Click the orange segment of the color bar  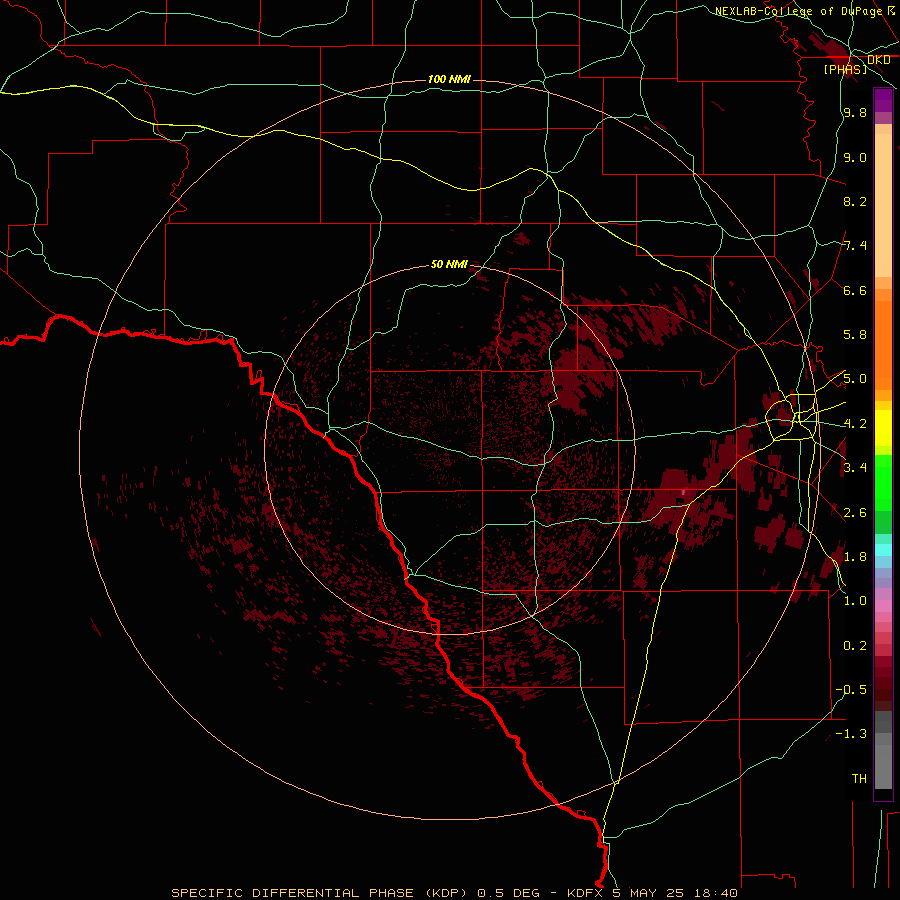[x=883, y=345]
